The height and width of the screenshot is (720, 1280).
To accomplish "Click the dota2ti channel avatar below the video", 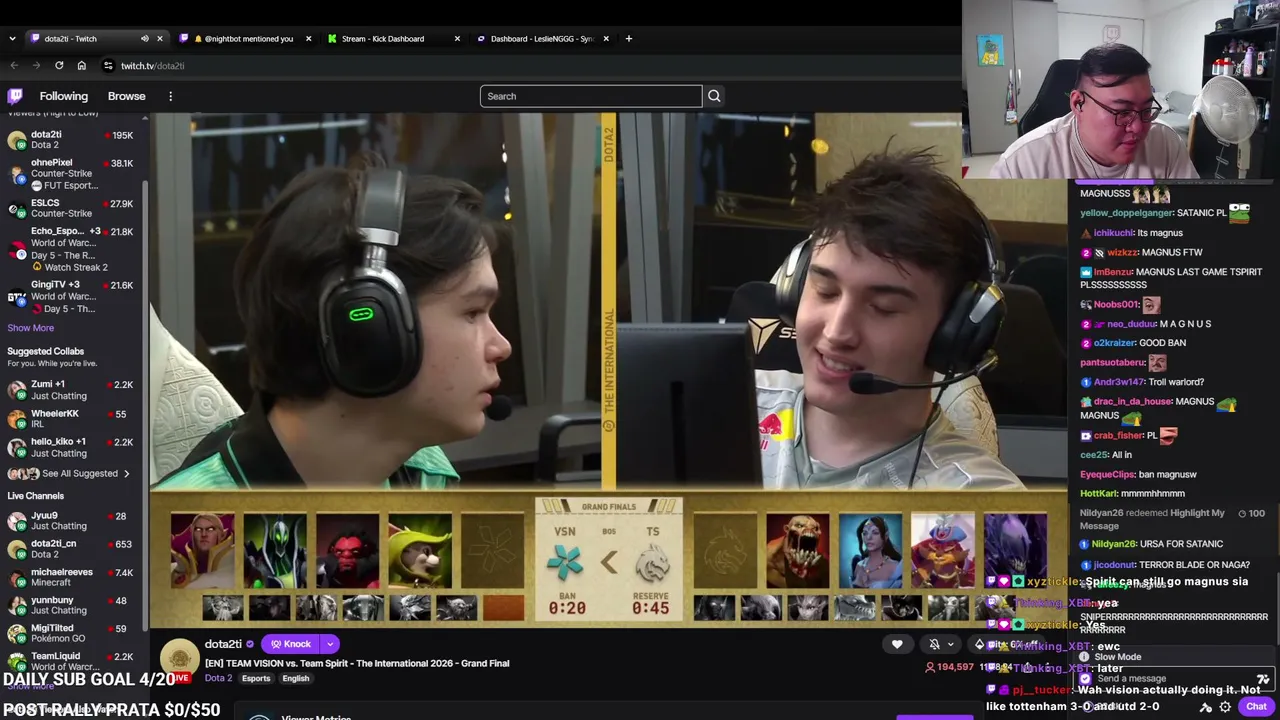I will [x=180, y=658].
